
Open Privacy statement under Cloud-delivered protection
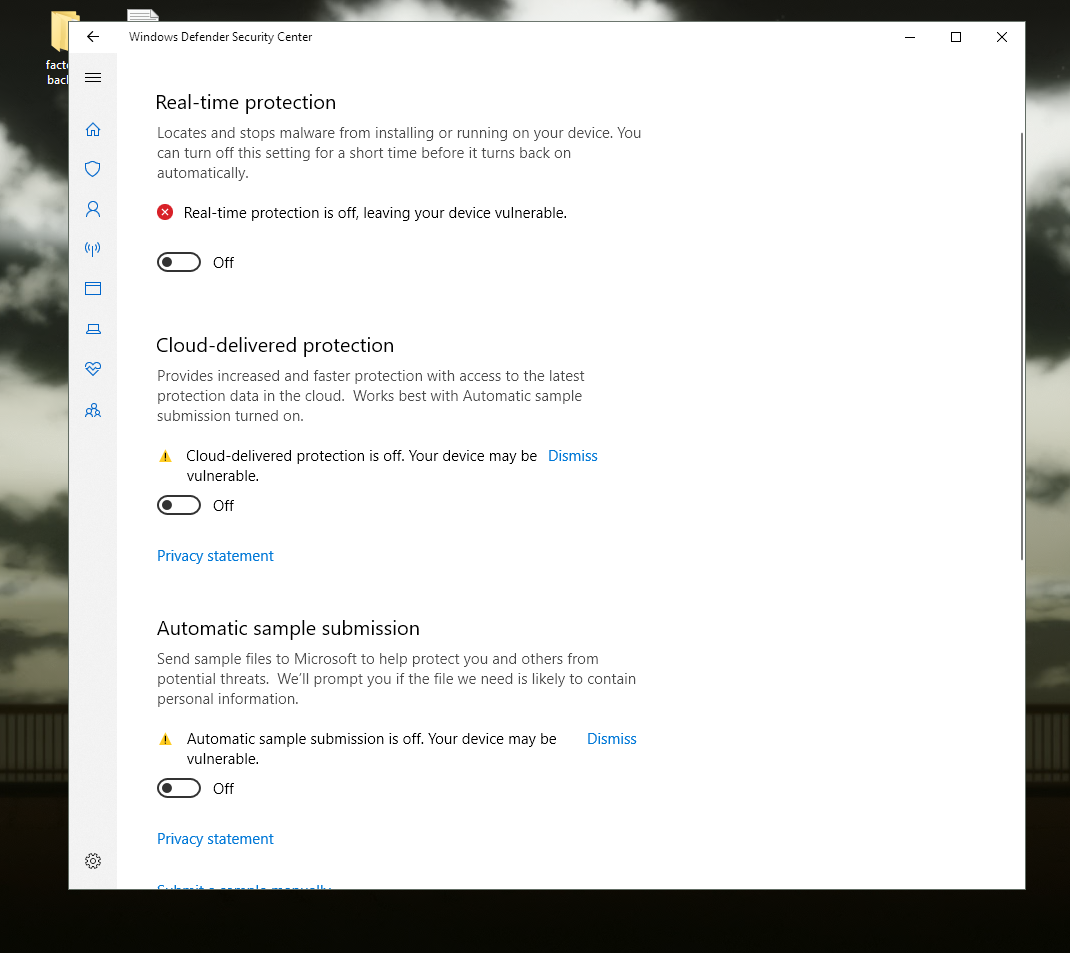(x=215, y=556)
